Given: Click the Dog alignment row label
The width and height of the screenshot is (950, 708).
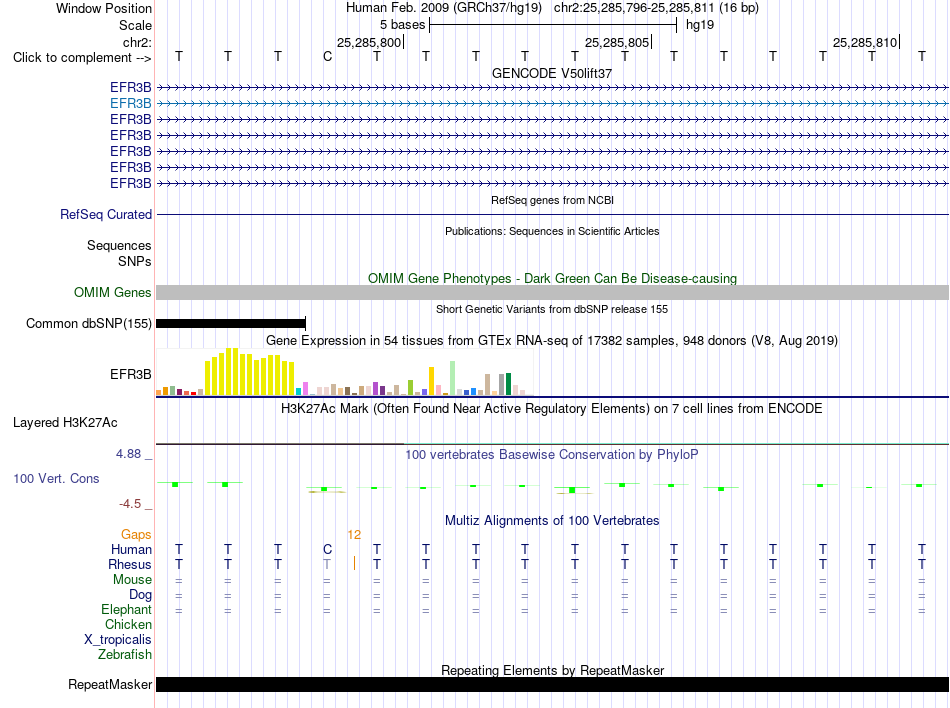Looking at the screenshot, I should 140,595.
